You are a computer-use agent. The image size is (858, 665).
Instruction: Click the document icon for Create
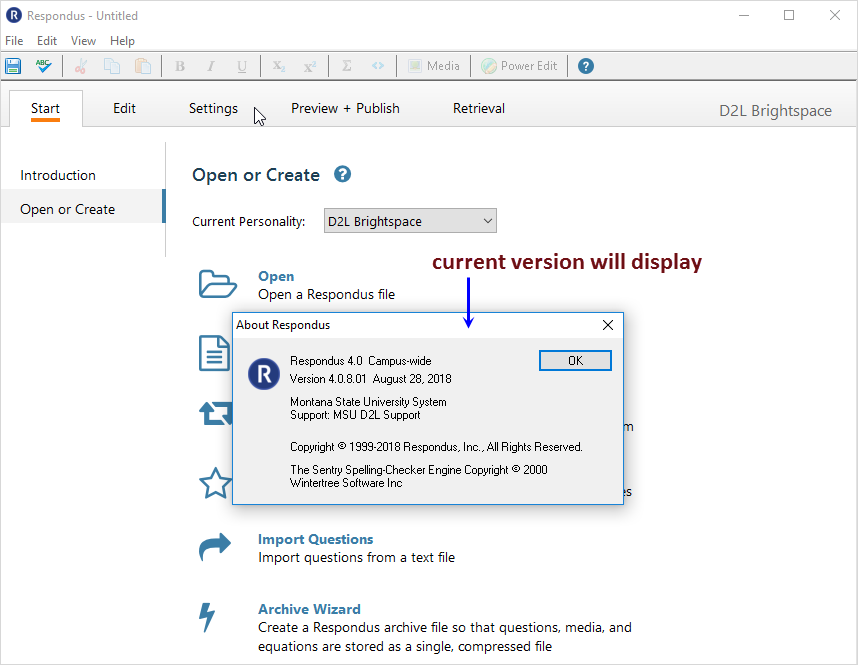click(x=214, y=354)
